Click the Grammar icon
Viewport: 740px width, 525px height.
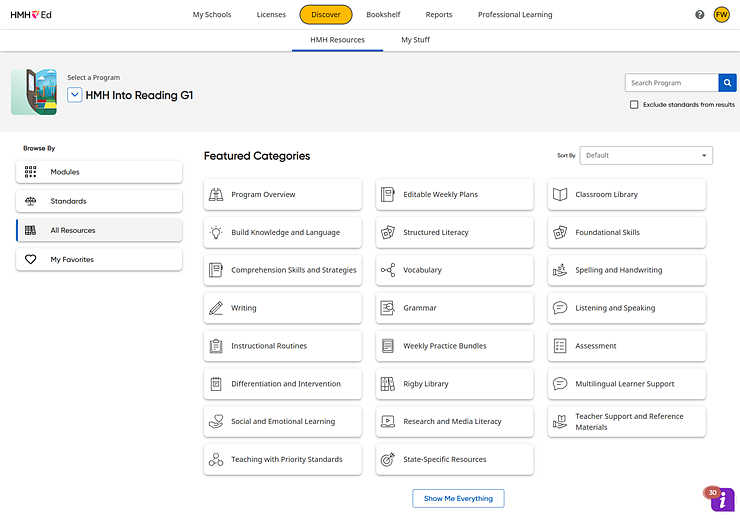387,308
